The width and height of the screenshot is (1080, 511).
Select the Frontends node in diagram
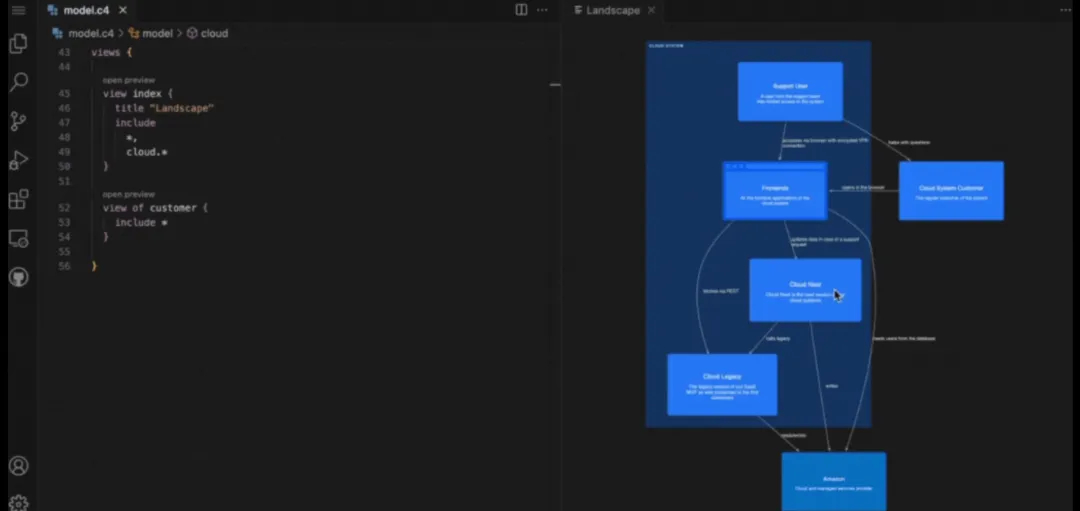(775, 191)
